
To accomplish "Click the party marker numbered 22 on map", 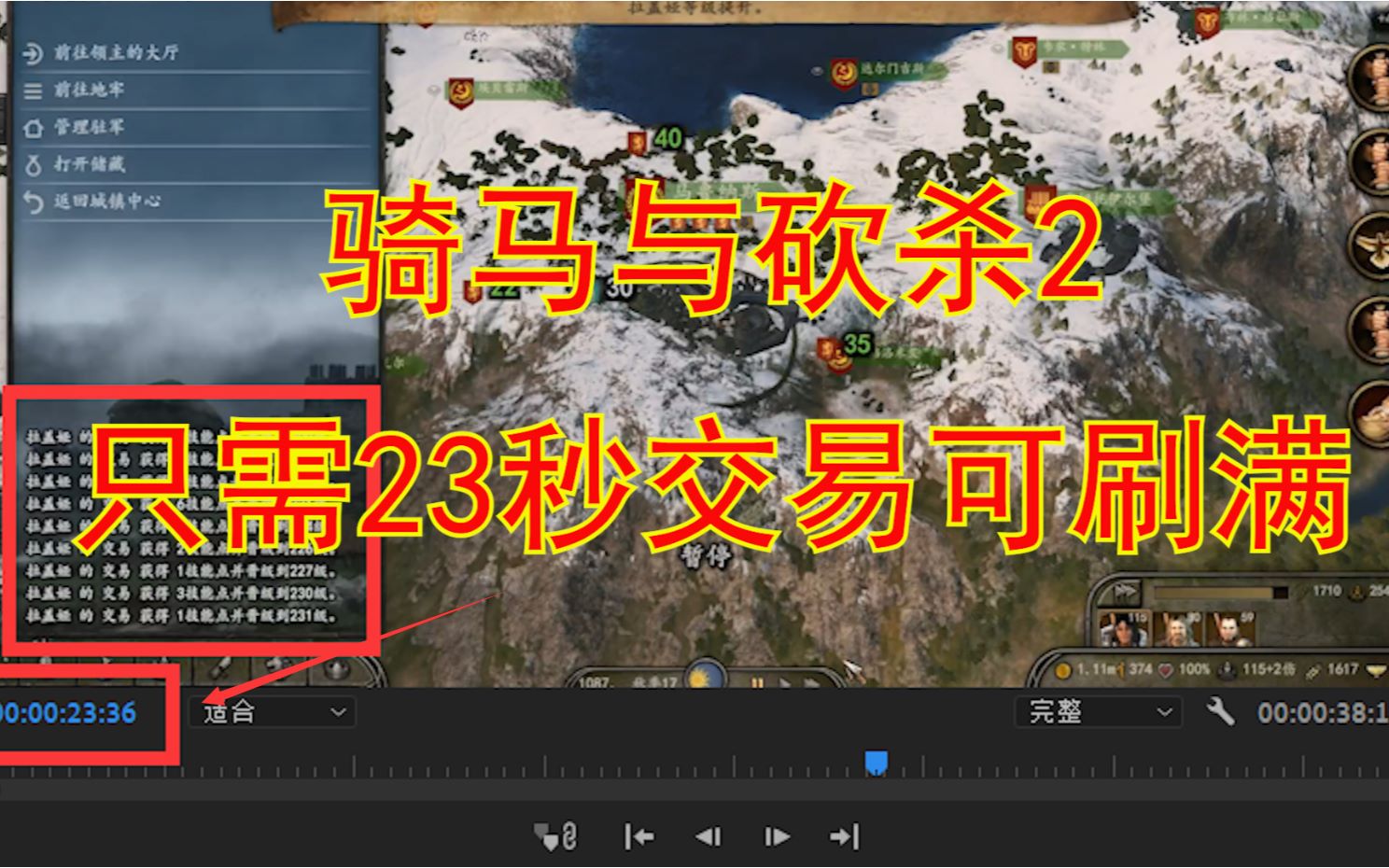I will [x=504, y=288].
